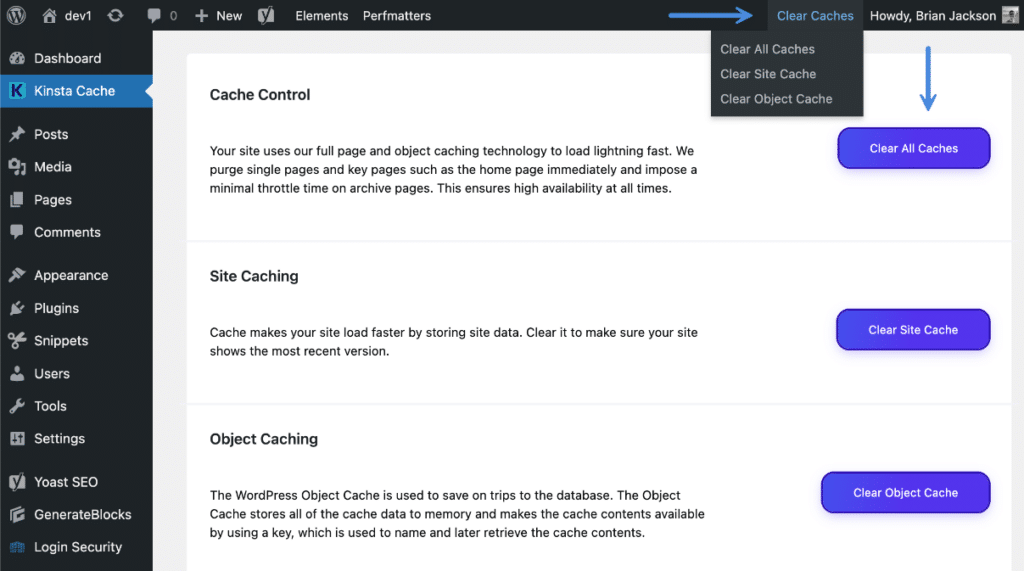
Task: Click the dev1 site name link
Action: tap(78, 16)
